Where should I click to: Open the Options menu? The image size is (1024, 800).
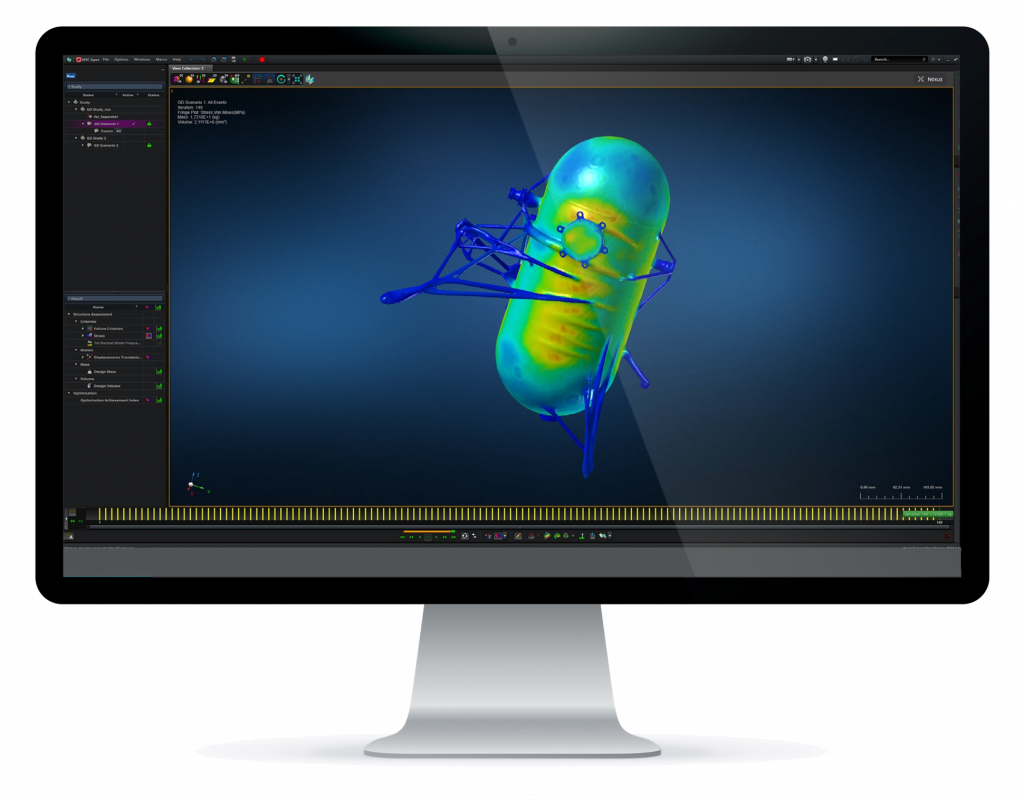point(121,59)
